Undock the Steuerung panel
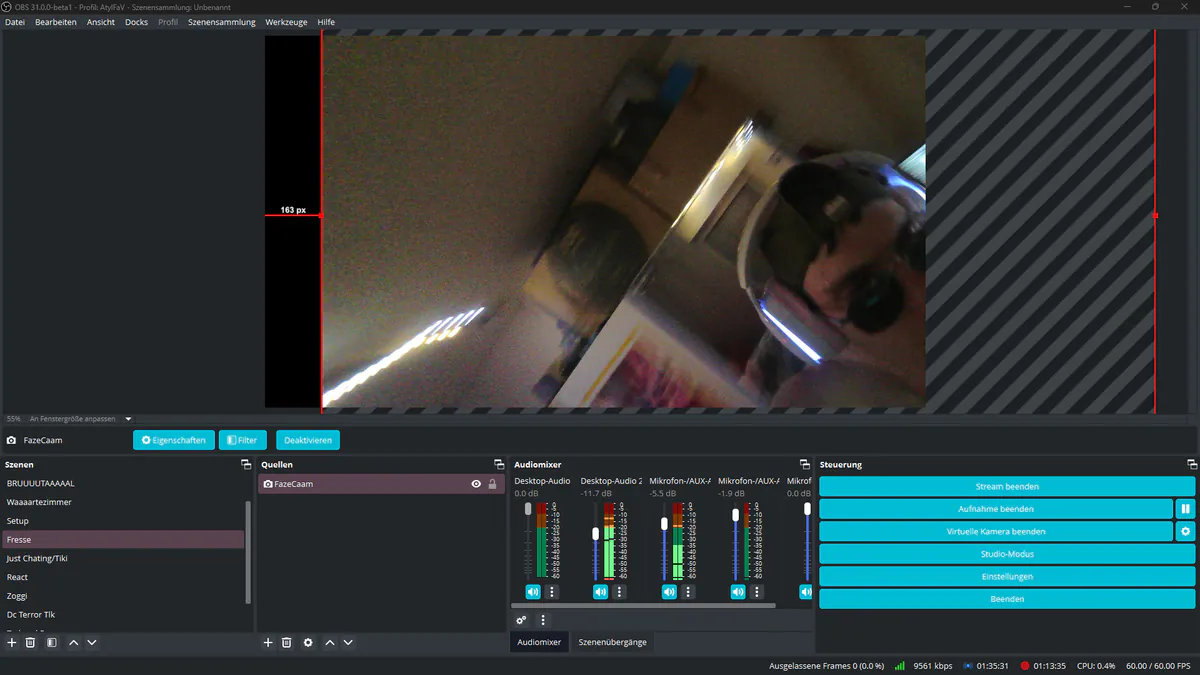This screenshot has width=1200, height=675. (x=1192, y=465)
